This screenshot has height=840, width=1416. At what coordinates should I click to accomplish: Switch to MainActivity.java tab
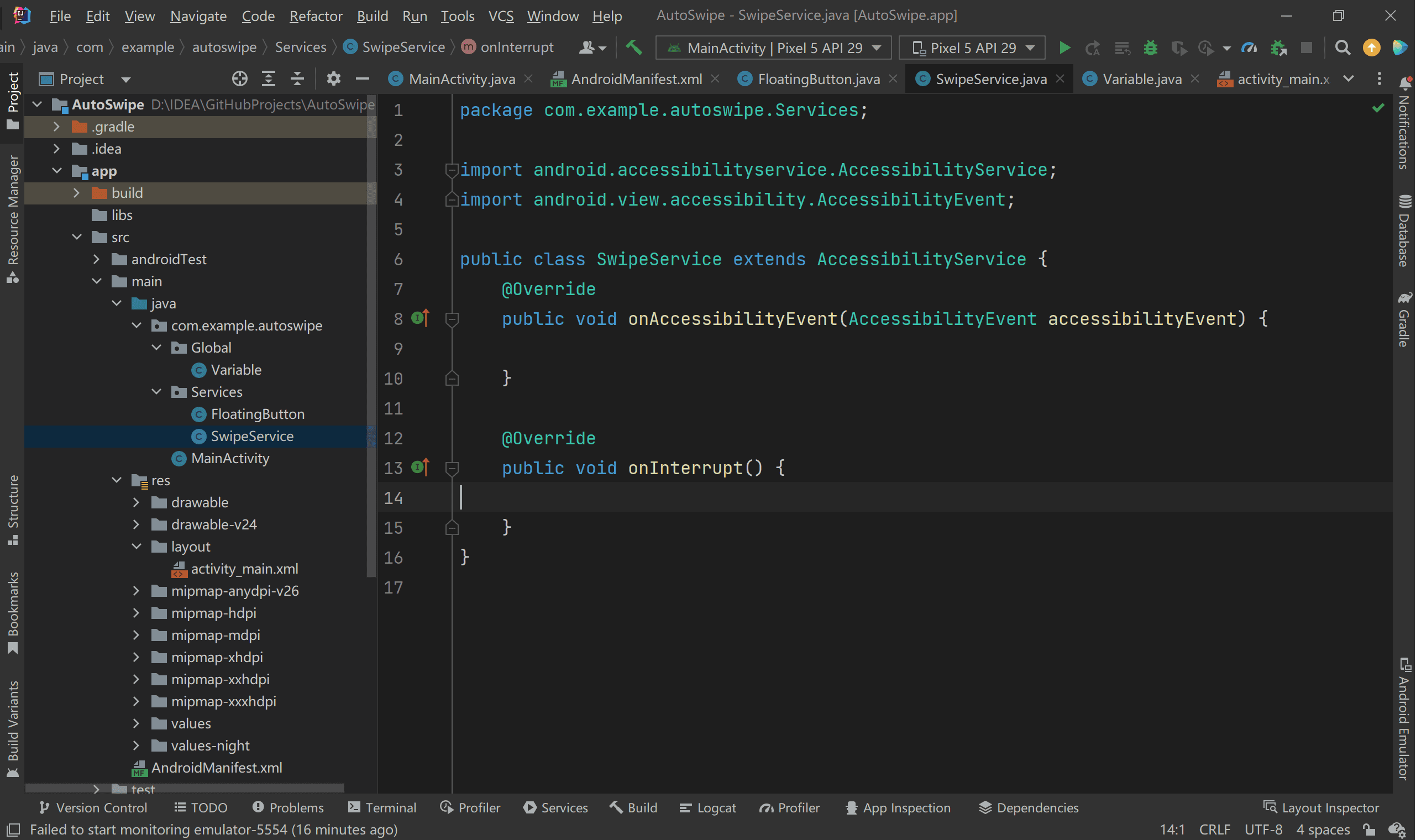tap(461, 79)
